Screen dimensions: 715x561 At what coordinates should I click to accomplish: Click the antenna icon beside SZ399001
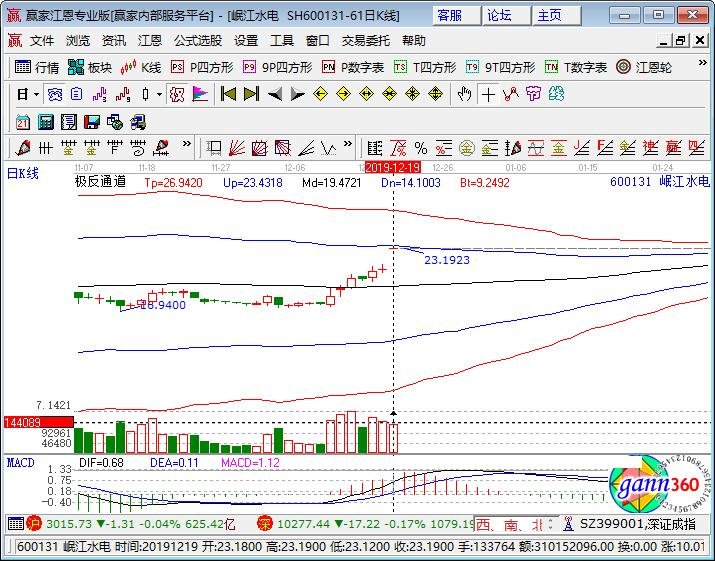(568, 524)
